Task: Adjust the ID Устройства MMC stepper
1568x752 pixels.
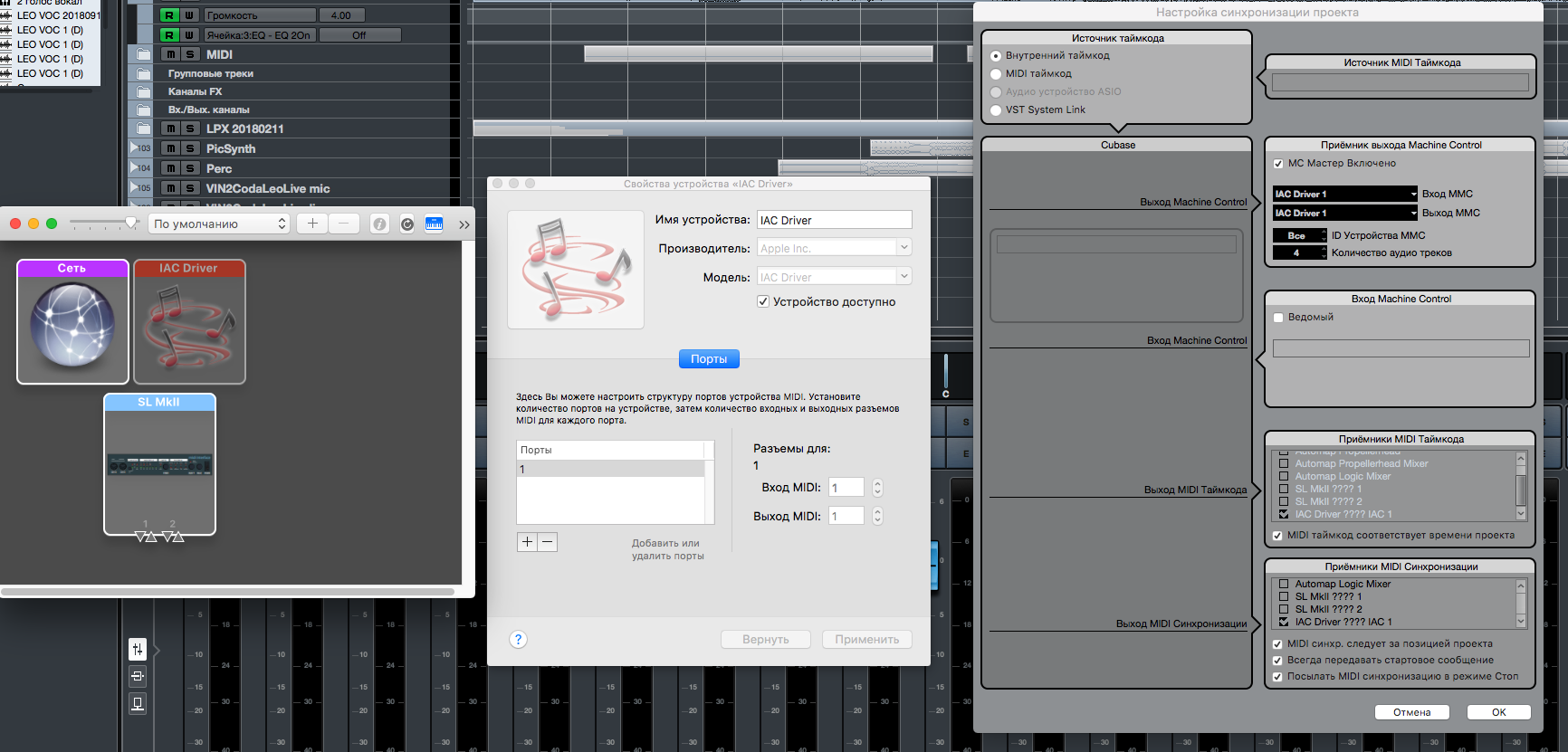Action: click(1324, 235)
